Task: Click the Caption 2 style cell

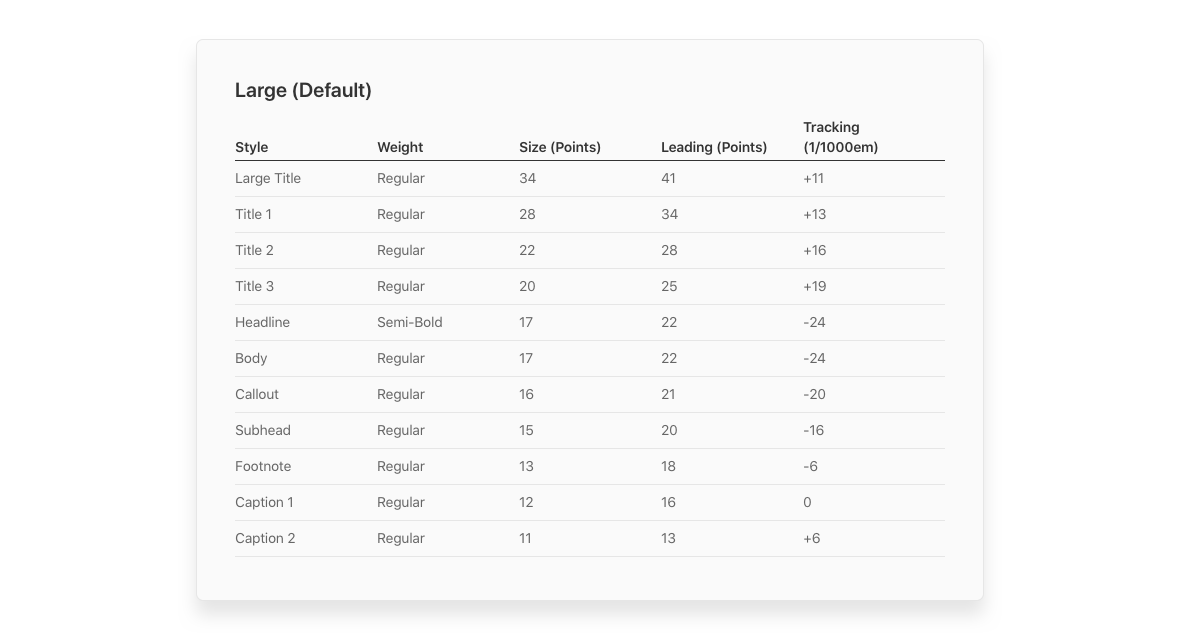Action: (x=265, y=538)
